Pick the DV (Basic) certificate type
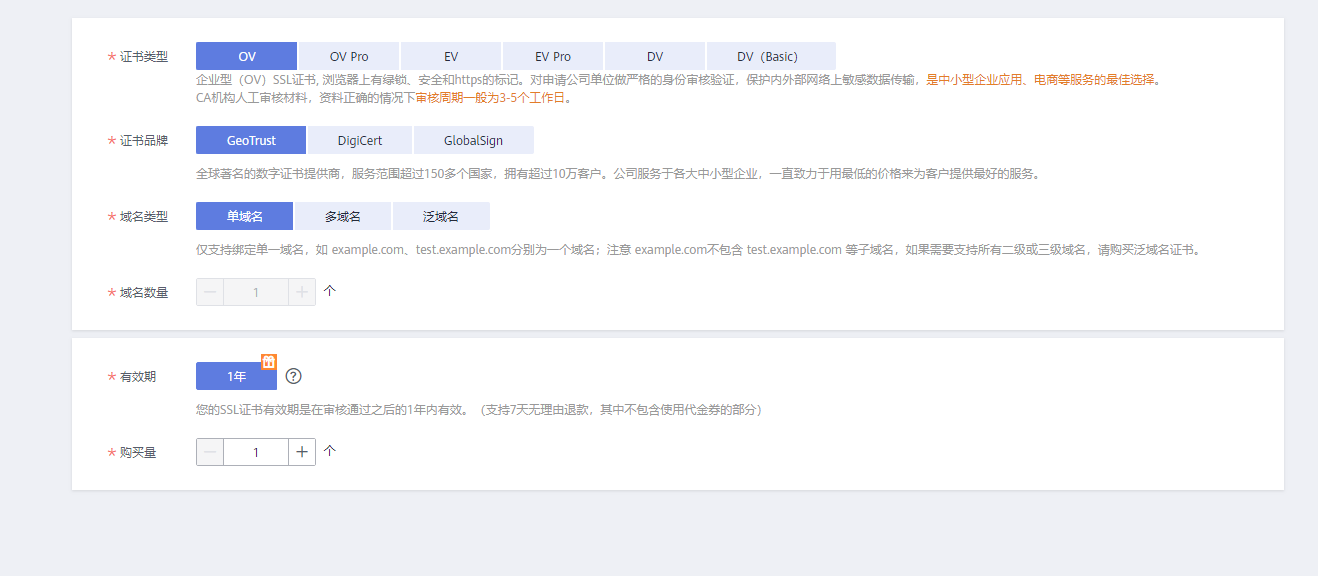 pyautogui.click(x=771, y=56)
